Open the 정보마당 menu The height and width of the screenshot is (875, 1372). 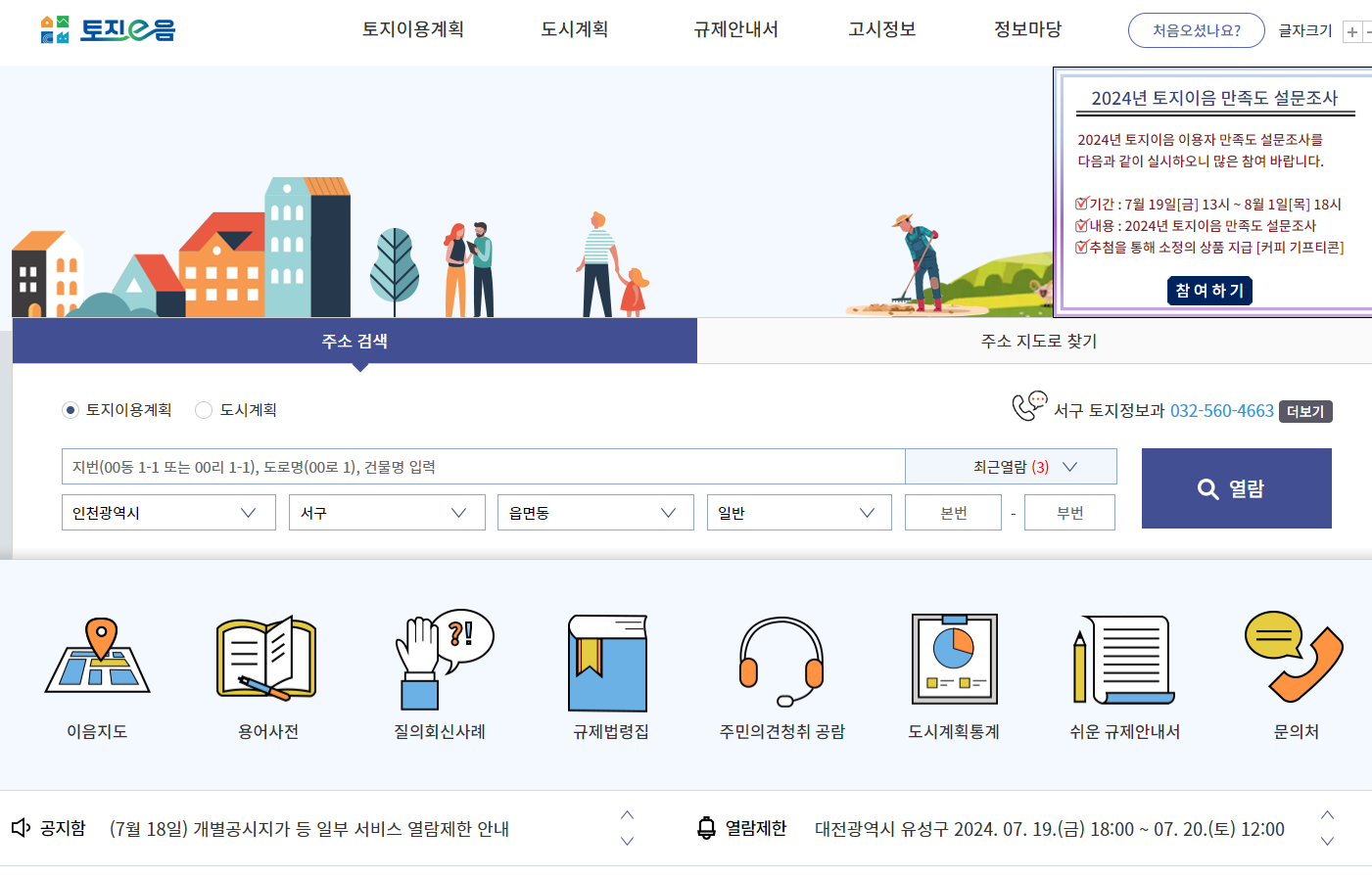pos(1028,29)
